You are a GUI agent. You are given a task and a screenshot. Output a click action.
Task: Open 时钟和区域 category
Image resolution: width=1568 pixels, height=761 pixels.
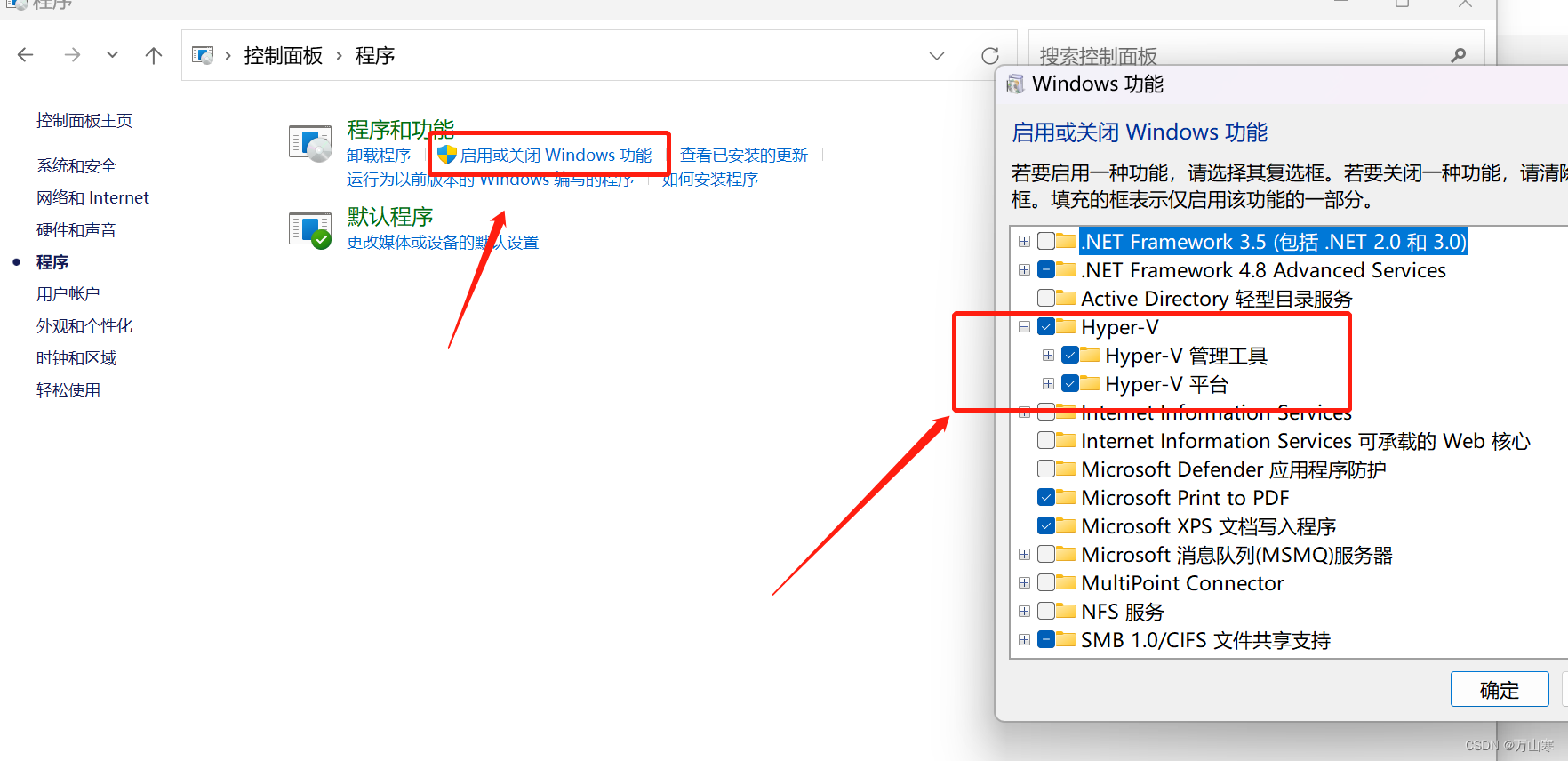click(x=76, y=358)
